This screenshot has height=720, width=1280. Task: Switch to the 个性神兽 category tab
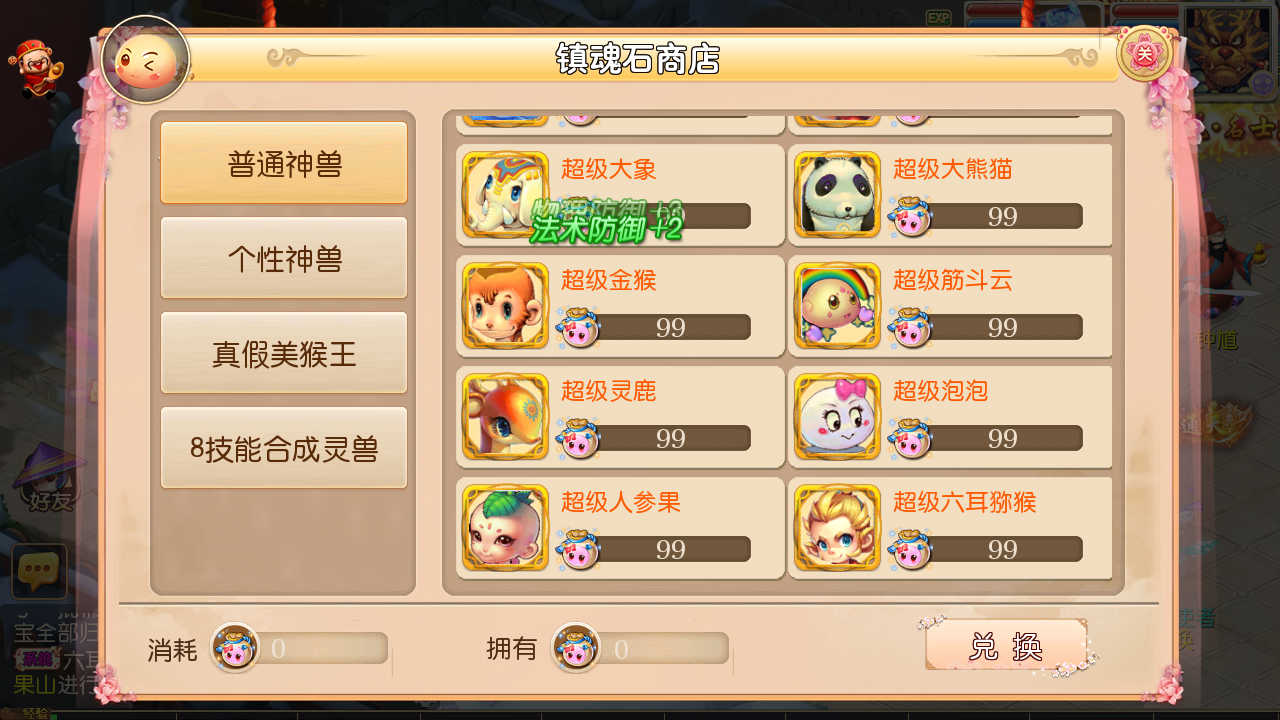tap(284, 258)
